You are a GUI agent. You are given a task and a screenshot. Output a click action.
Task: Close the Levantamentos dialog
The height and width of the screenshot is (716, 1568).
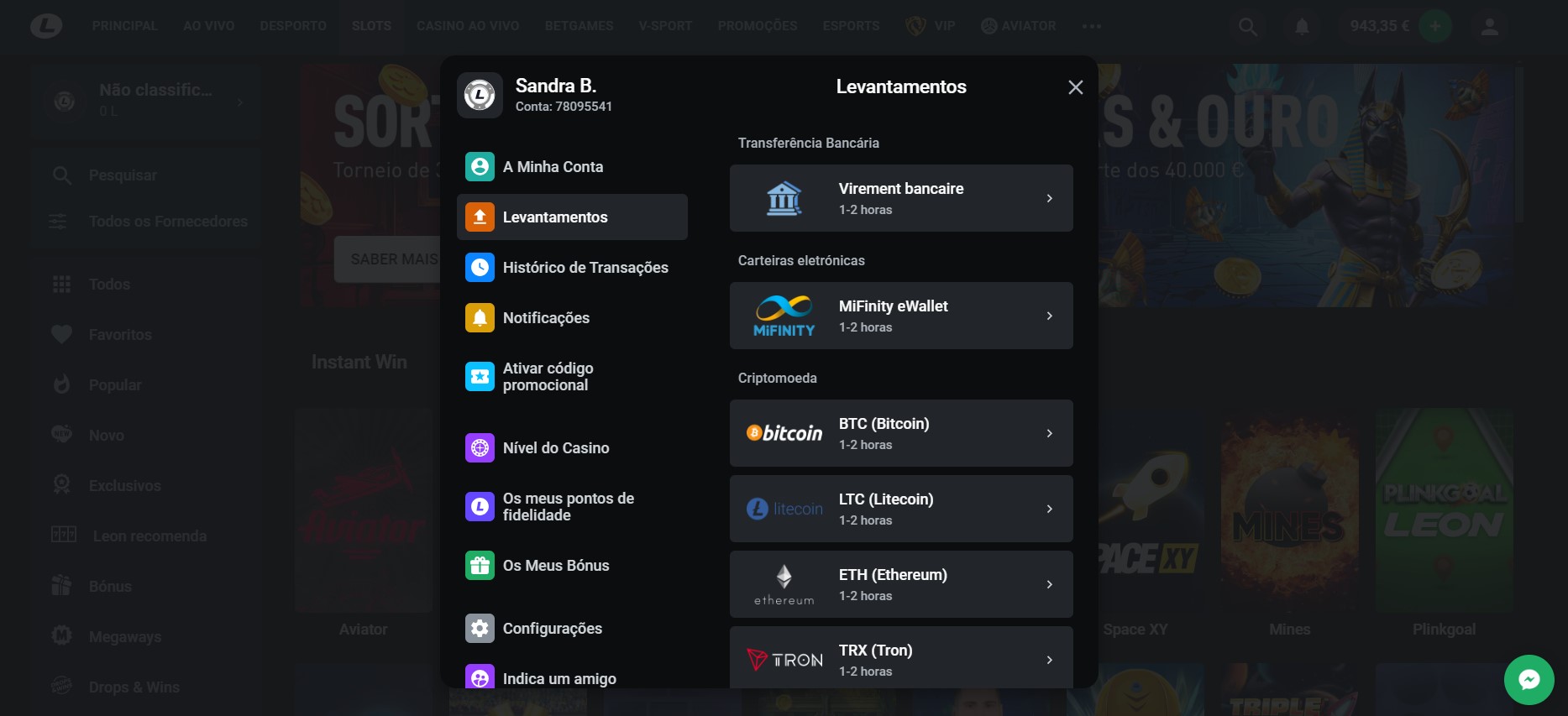[1075, 87]
